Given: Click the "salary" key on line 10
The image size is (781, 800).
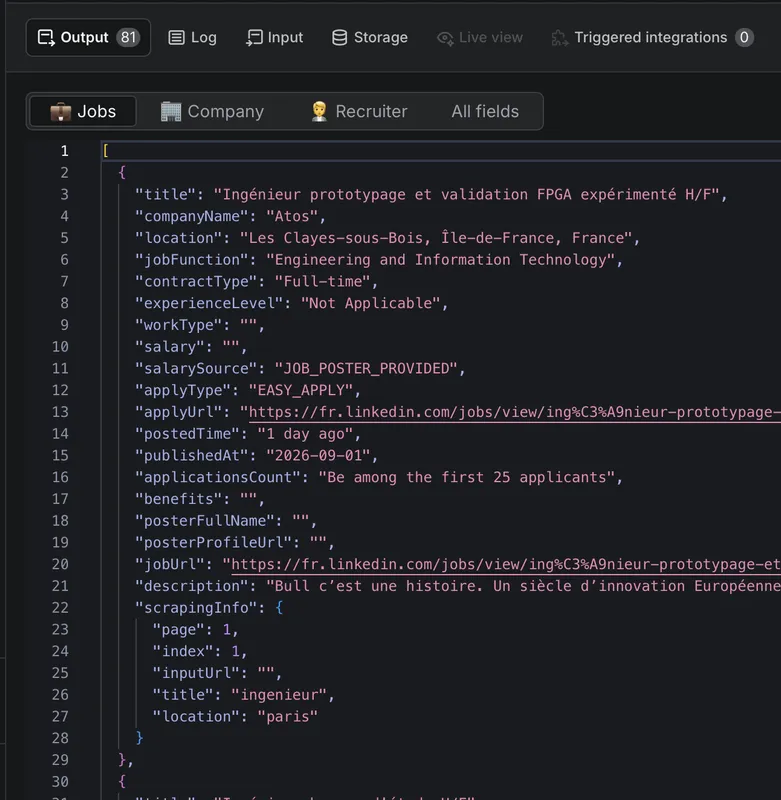Looking at the screenshot, I should (170, 347).
